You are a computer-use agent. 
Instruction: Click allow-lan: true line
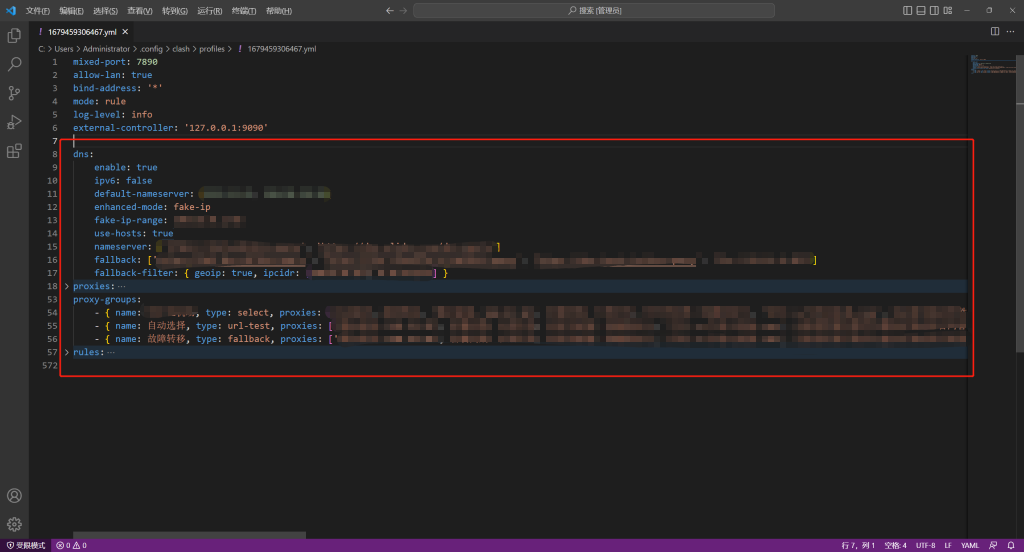point(112,75)
